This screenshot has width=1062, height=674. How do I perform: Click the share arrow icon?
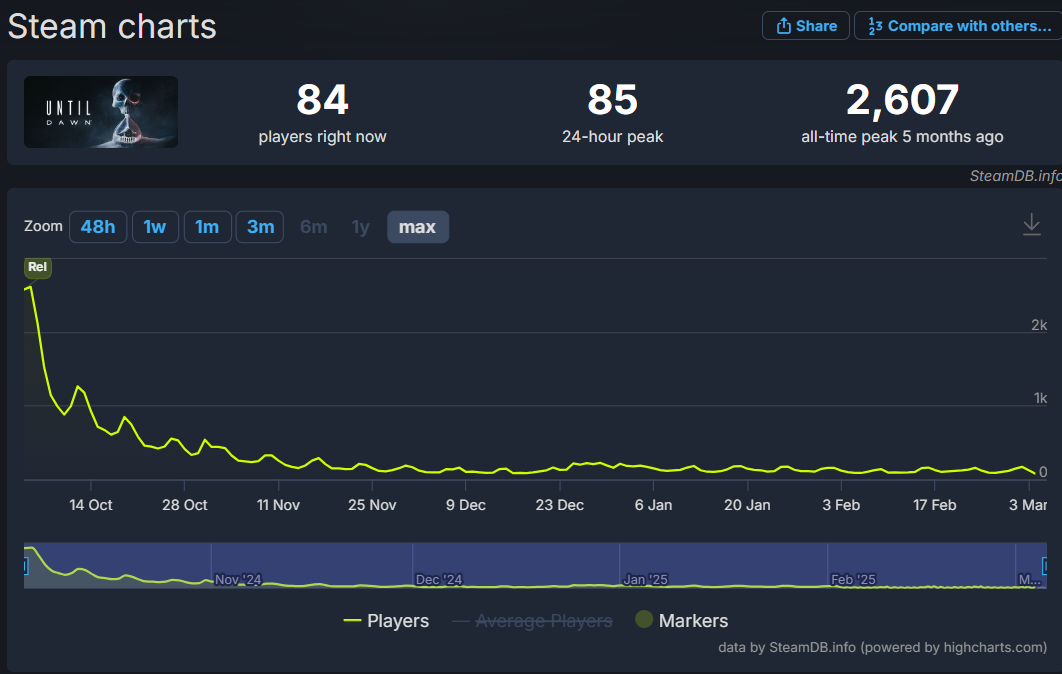coord(784,26)
